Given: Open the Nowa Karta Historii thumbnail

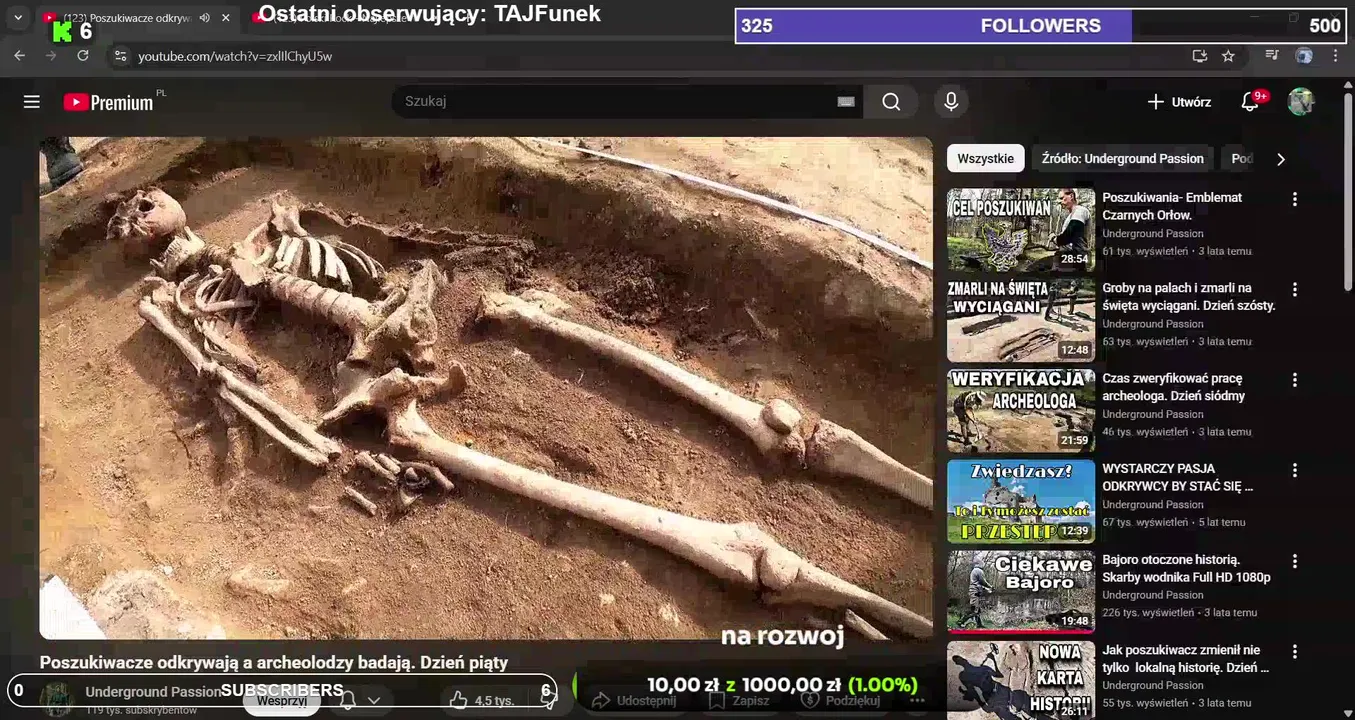Looking at the screenshot, I should click(1021, 680).
